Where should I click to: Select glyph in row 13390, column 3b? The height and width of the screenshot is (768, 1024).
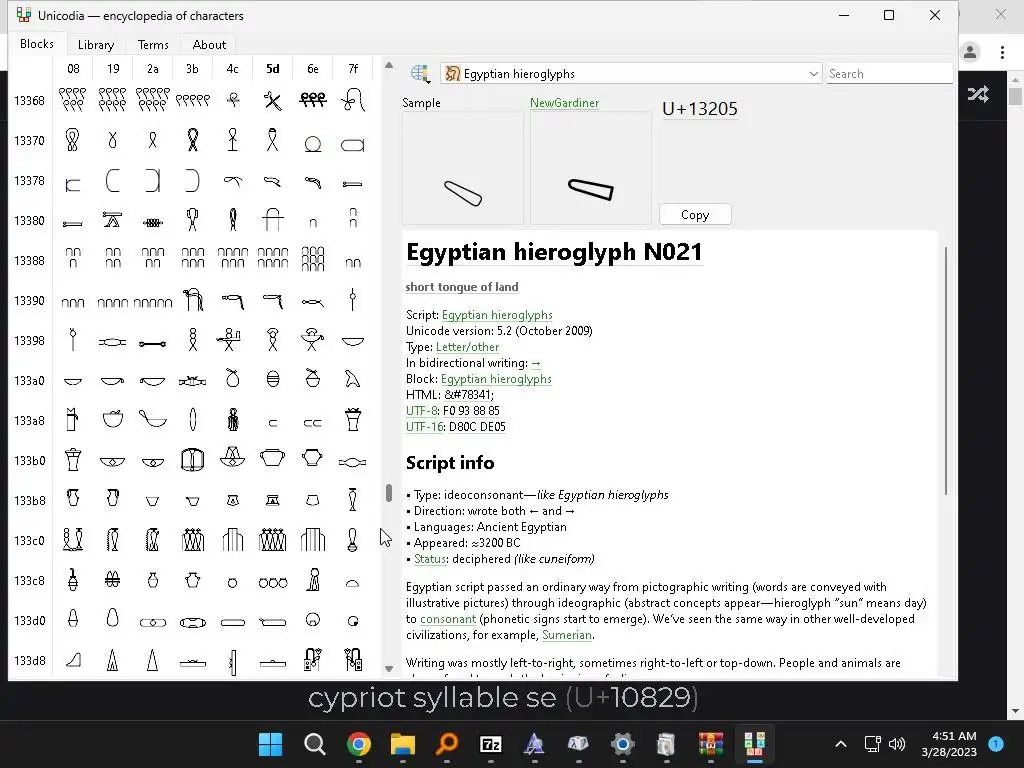pyautogui.click(x=193, y=300)
